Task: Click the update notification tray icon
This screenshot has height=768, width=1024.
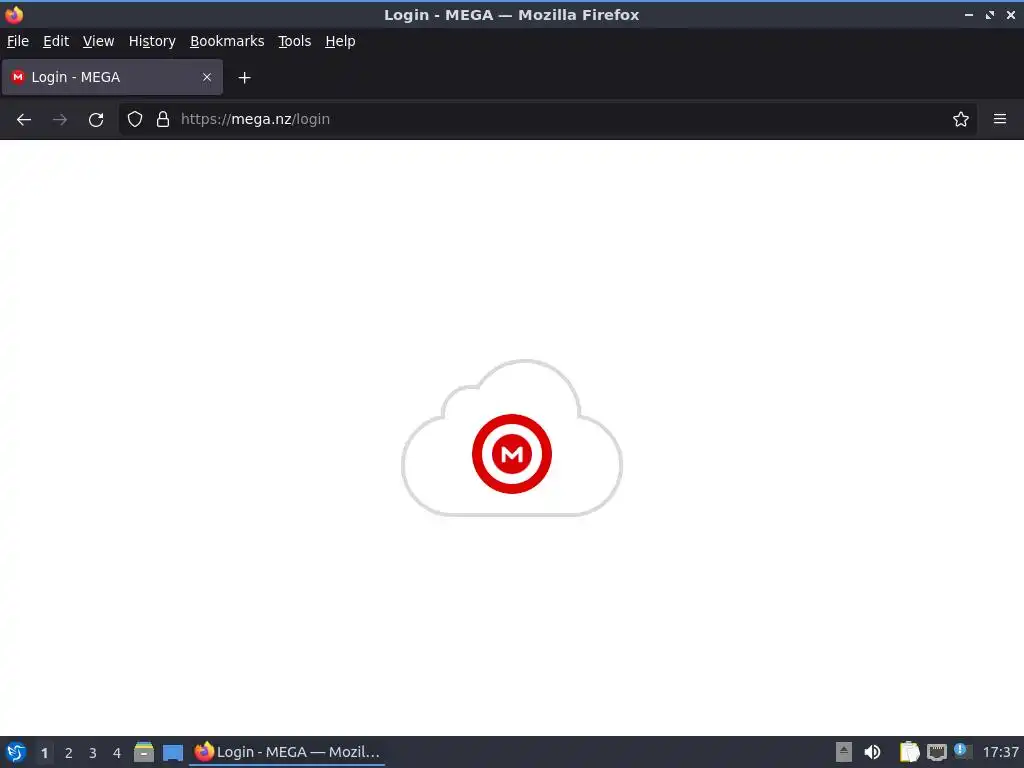Action: point(963,751)
